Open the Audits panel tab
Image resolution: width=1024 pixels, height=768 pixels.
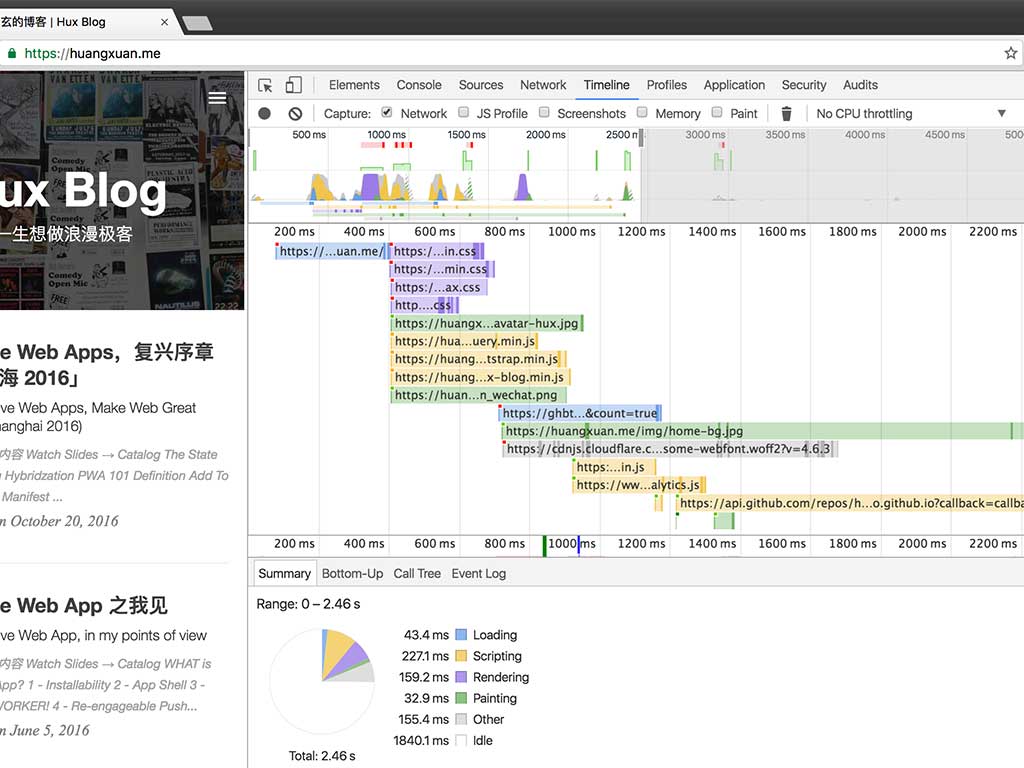click(860, 85)
